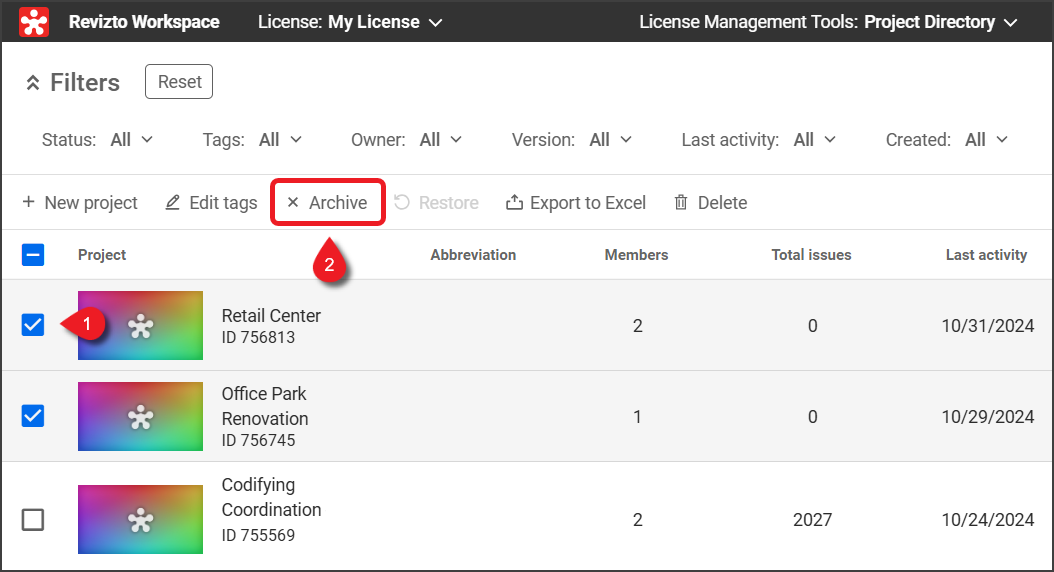Click New project plus icon
1054x572 pixels.
click(x=28, y=203)
